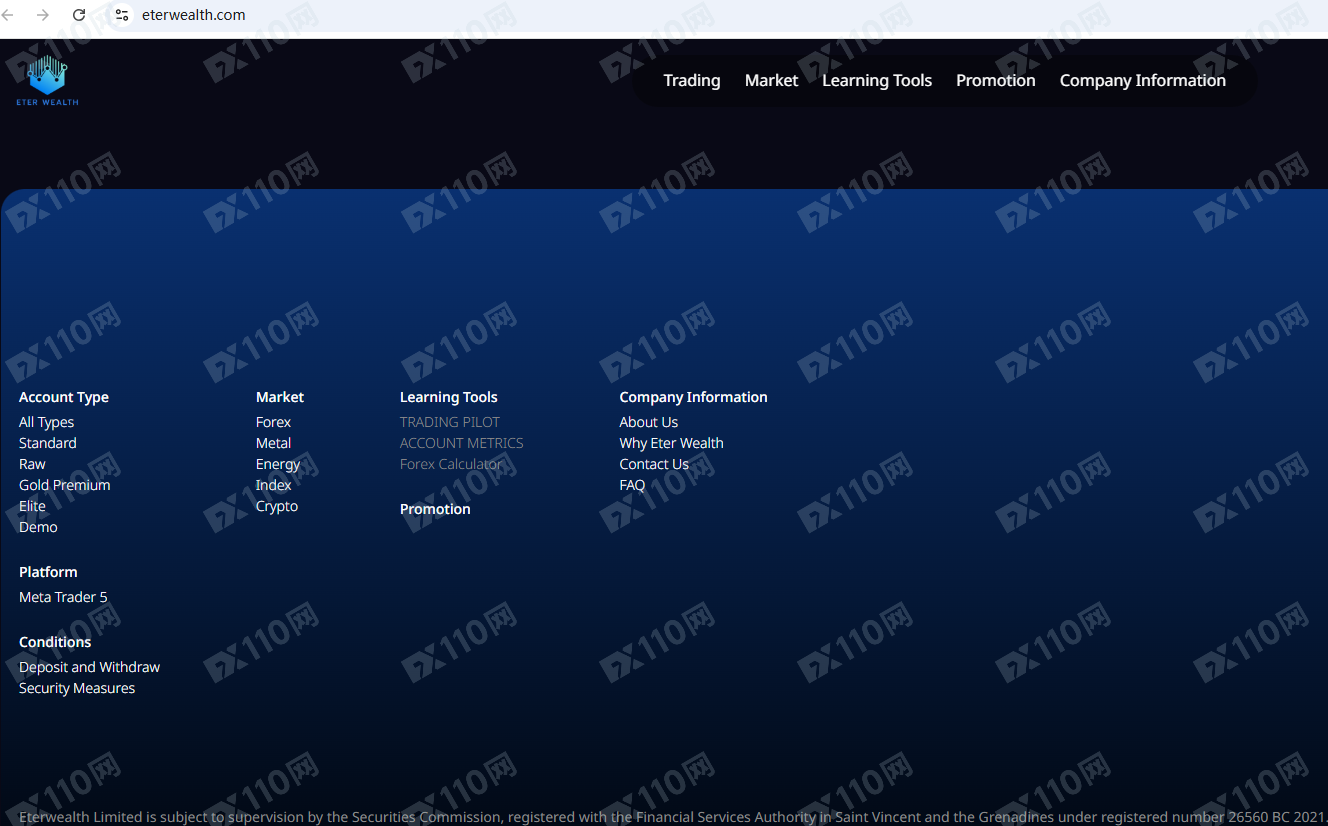Image resolution: width=1328 pixels, height=826 pixels.
Task: Go to Deposit and Withdraw page
Action: [x=89, y=667]
